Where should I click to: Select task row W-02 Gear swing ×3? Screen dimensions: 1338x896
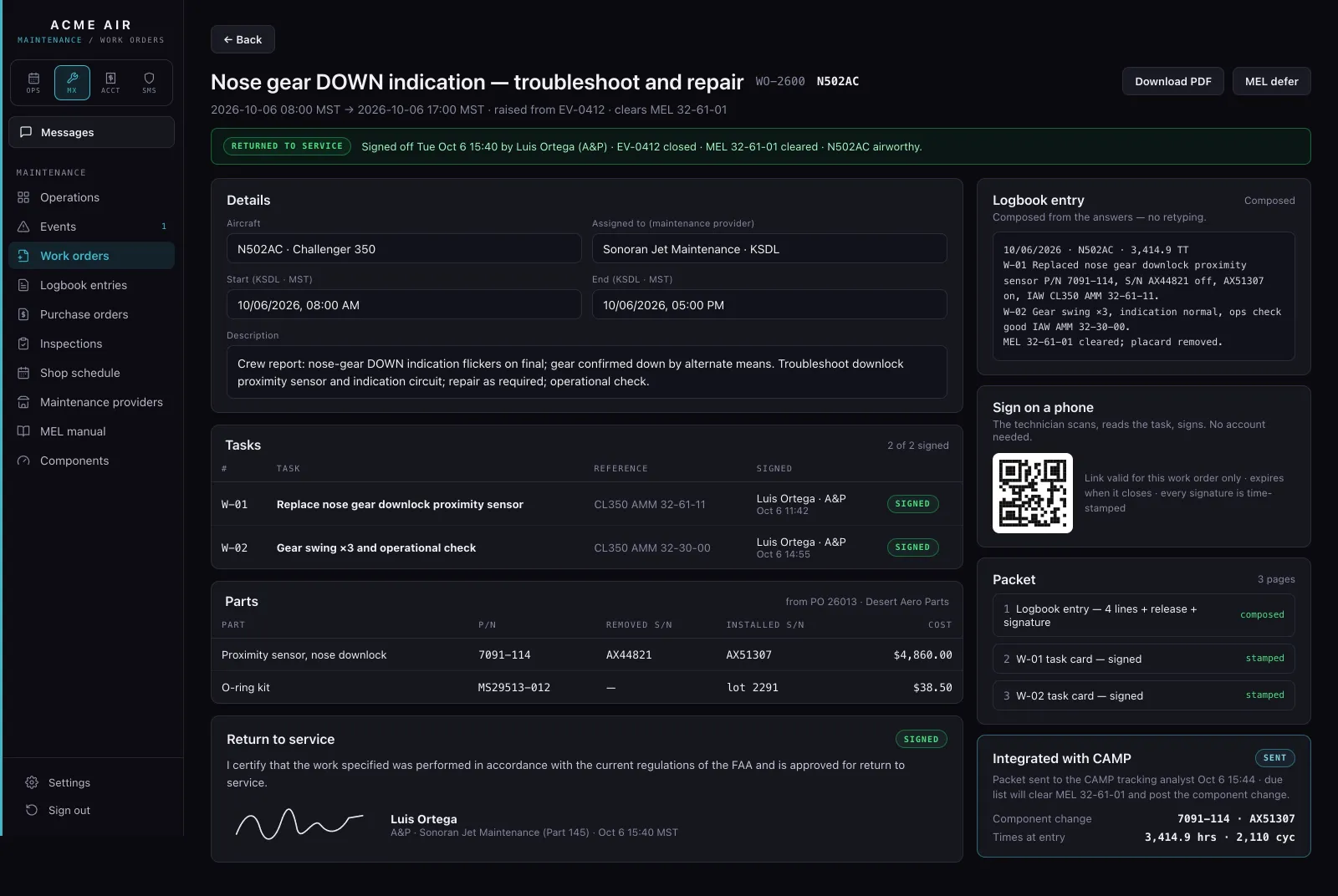click(586, 547)
